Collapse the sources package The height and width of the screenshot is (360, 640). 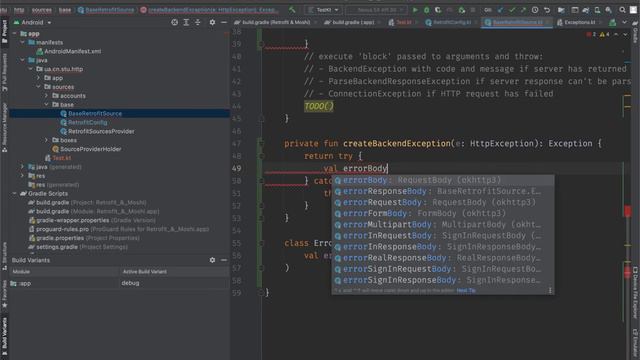point(38,87)
